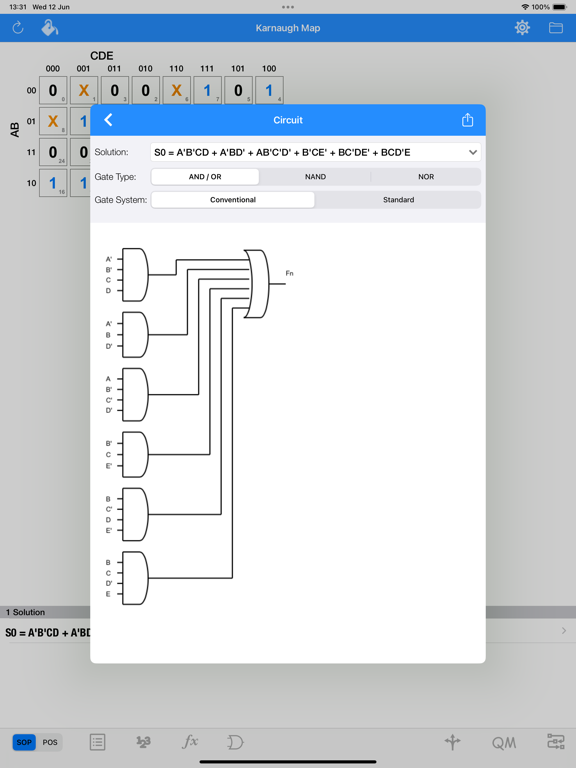Tap the BC'DE' AND gate

click(x=135, y=514)
